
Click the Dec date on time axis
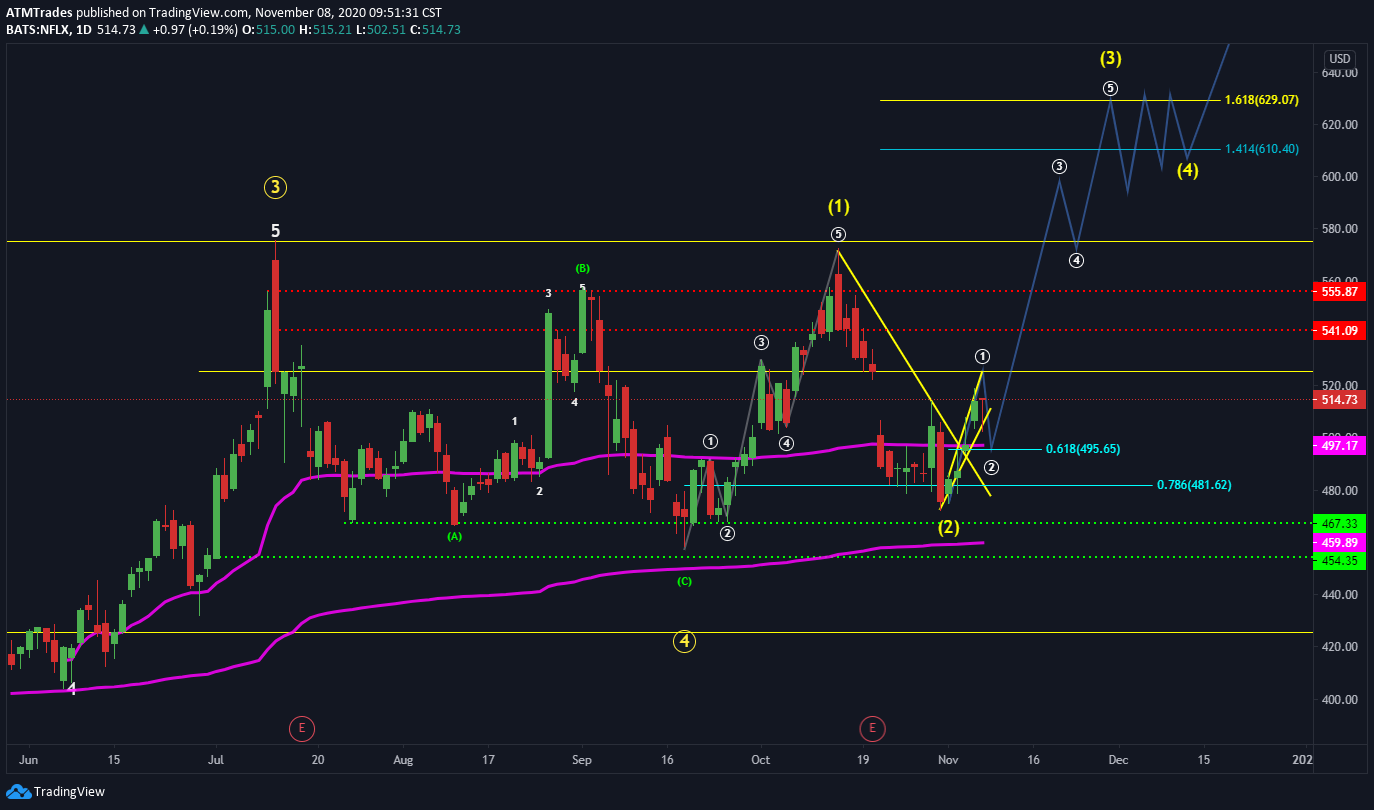click(1118, 760)
